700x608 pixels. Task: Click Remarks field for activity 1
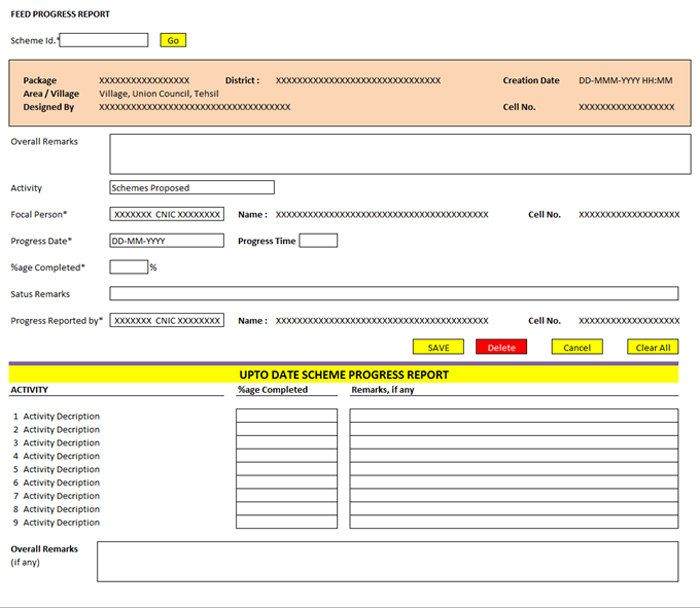click(513, 416)
